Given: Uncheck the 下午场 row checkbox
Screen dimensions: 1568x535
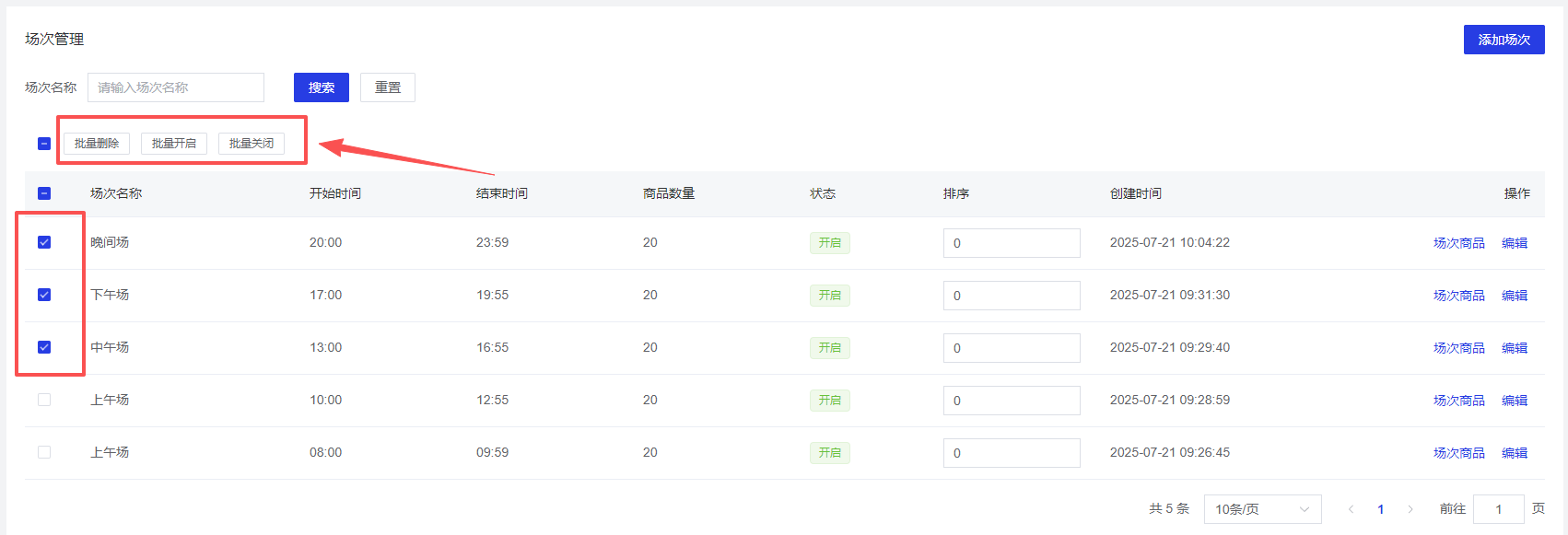Looking at the screenshot, I should pyautogui.click(x=44, y=295).
